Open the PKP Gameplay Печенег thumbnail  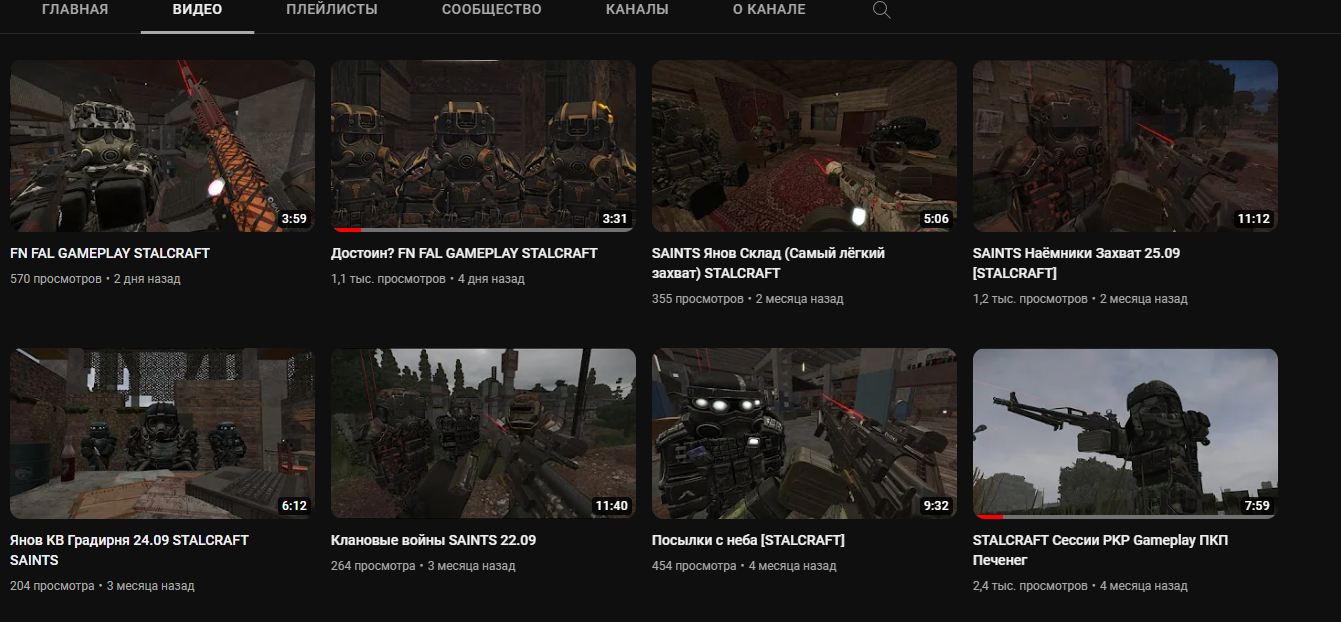1125,434
